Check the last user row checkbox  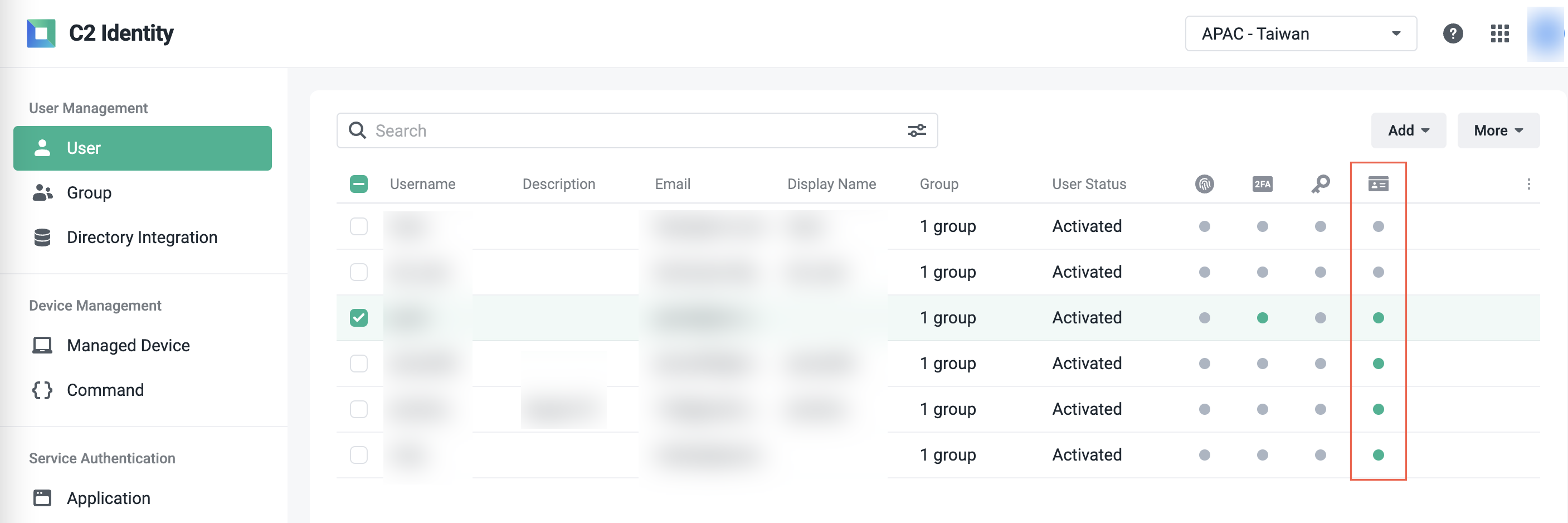coord(358,455)
